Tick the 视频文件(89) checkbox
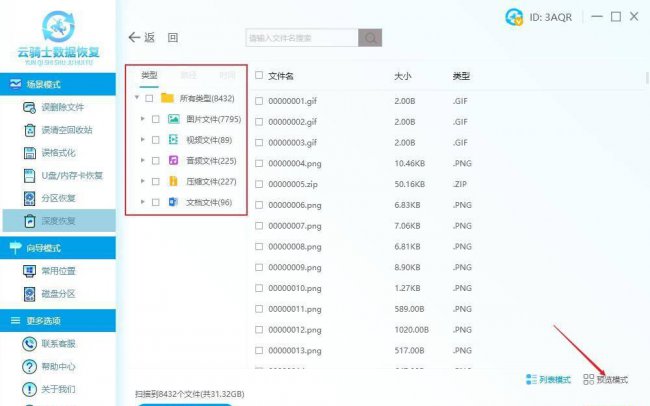 point(155,140)
